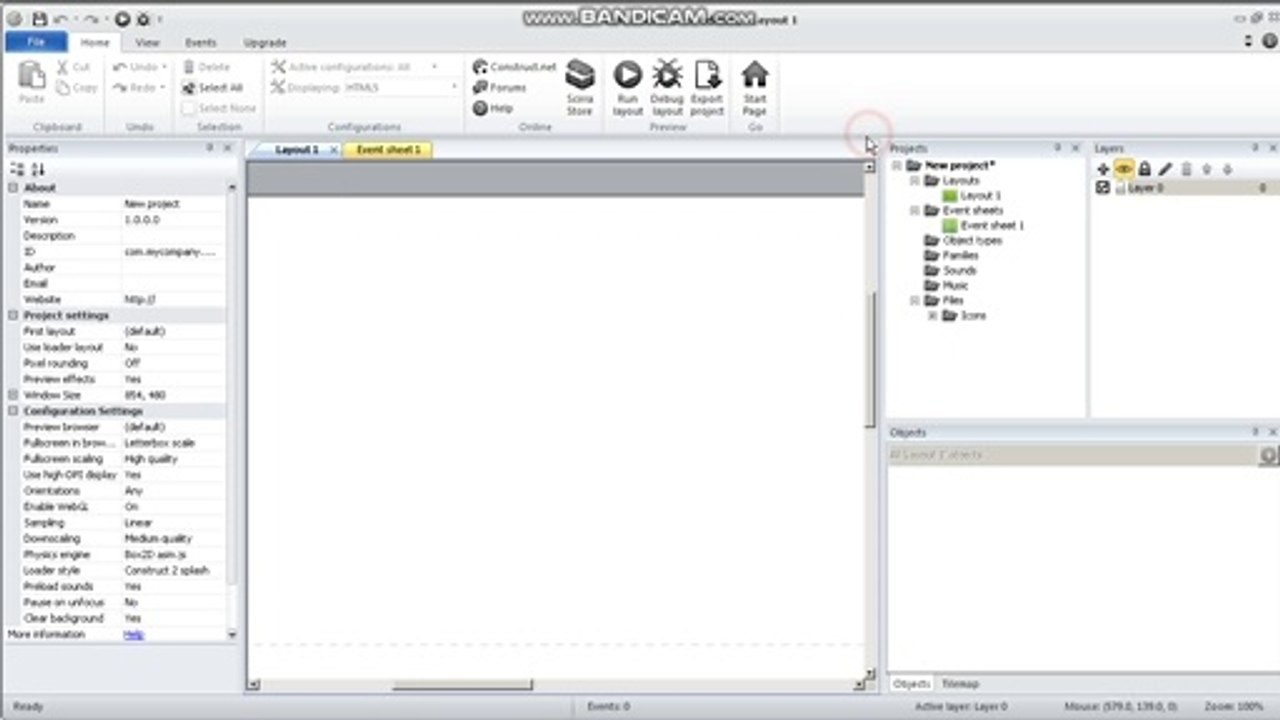Select Layout 1 in the Projects tree

[x=980, y=196]
